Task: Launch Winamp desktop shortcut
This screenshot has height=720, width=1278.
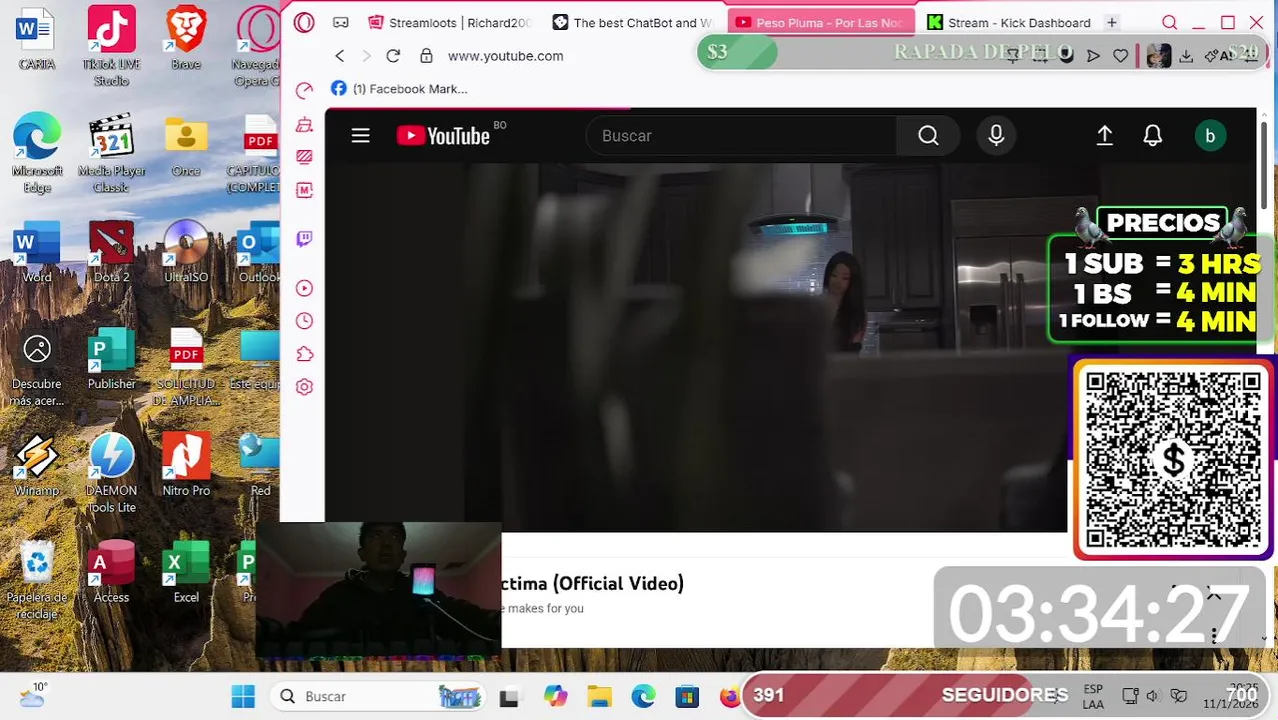Action: (37, 467)
